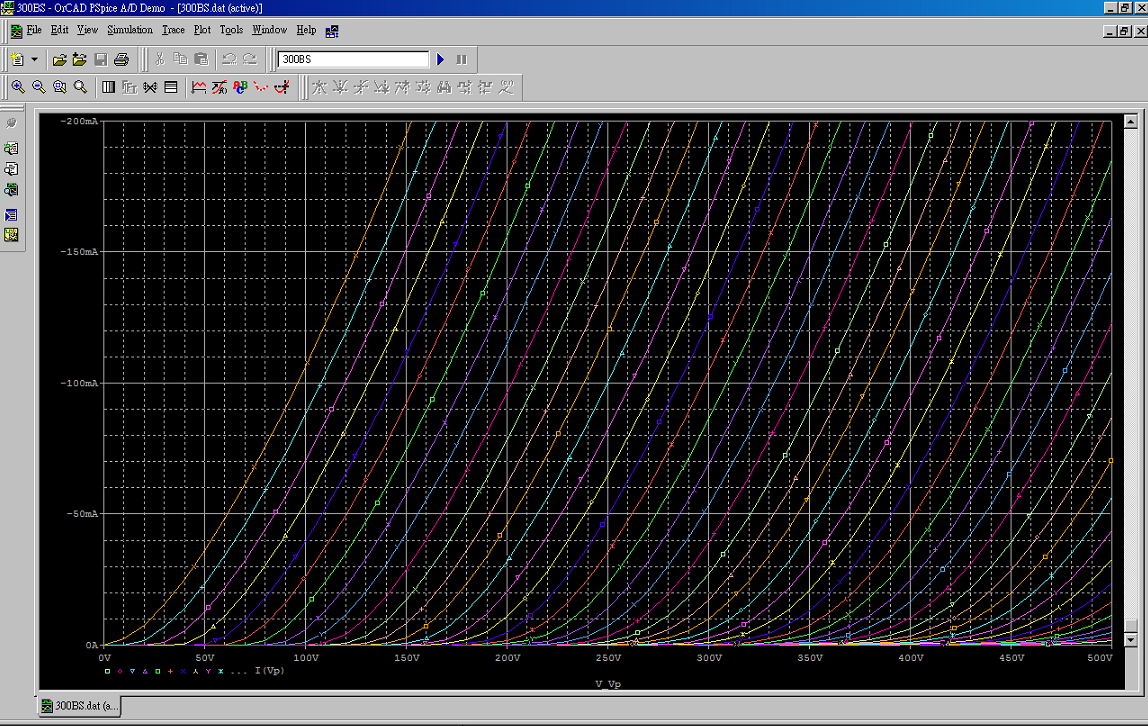Click the View Simulation Output File sidebar icon
Screen dimensions: 1148x726
11,149
